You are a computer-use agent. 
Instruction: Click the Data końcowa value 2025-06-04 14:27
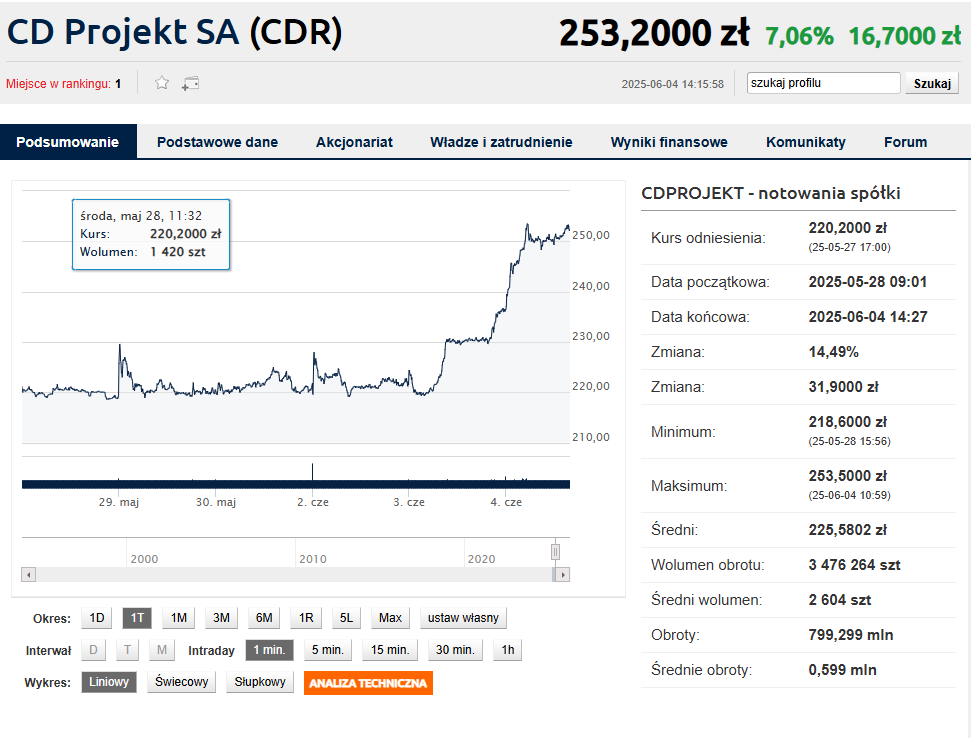pos(868,317)
